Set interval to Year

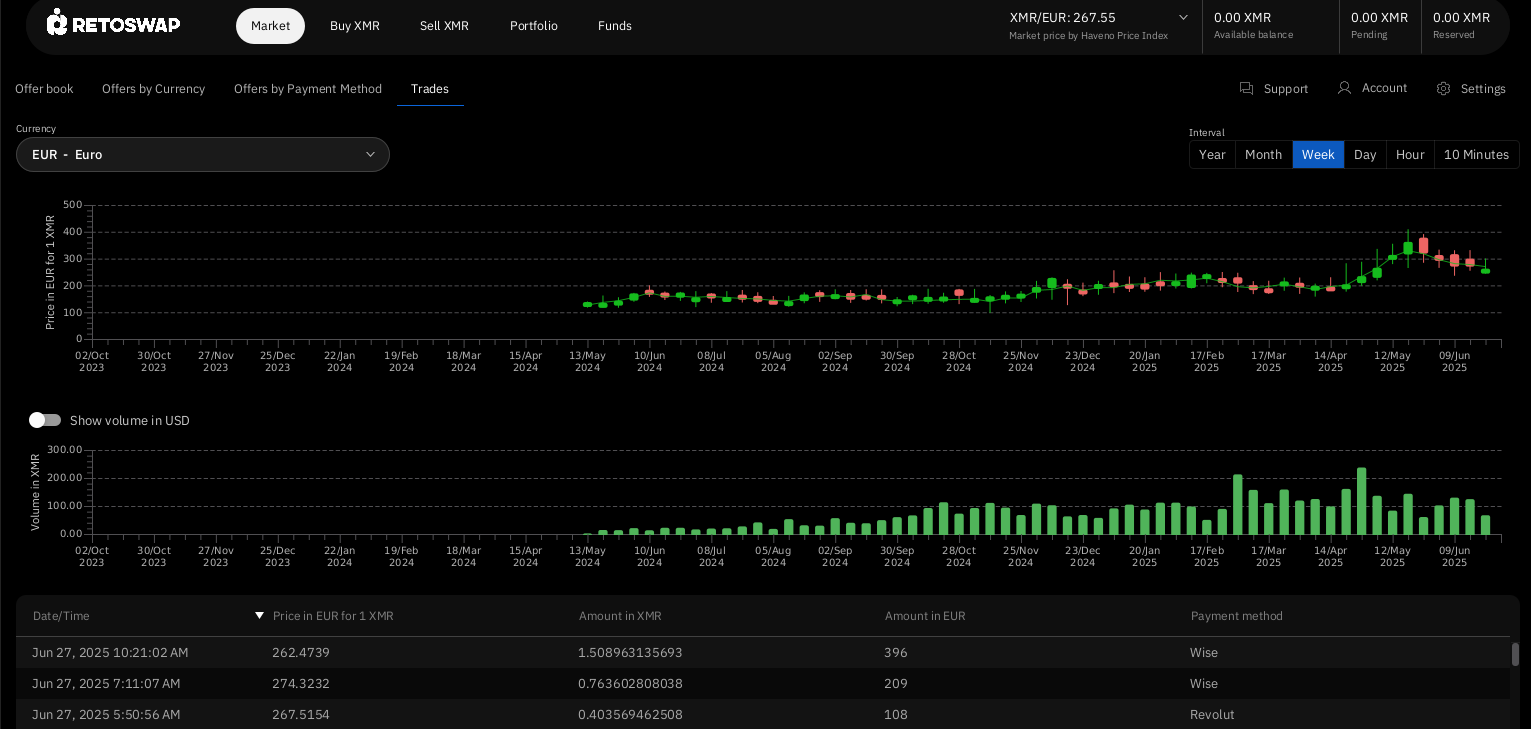pyautogui.click(x=1212, y=154)
